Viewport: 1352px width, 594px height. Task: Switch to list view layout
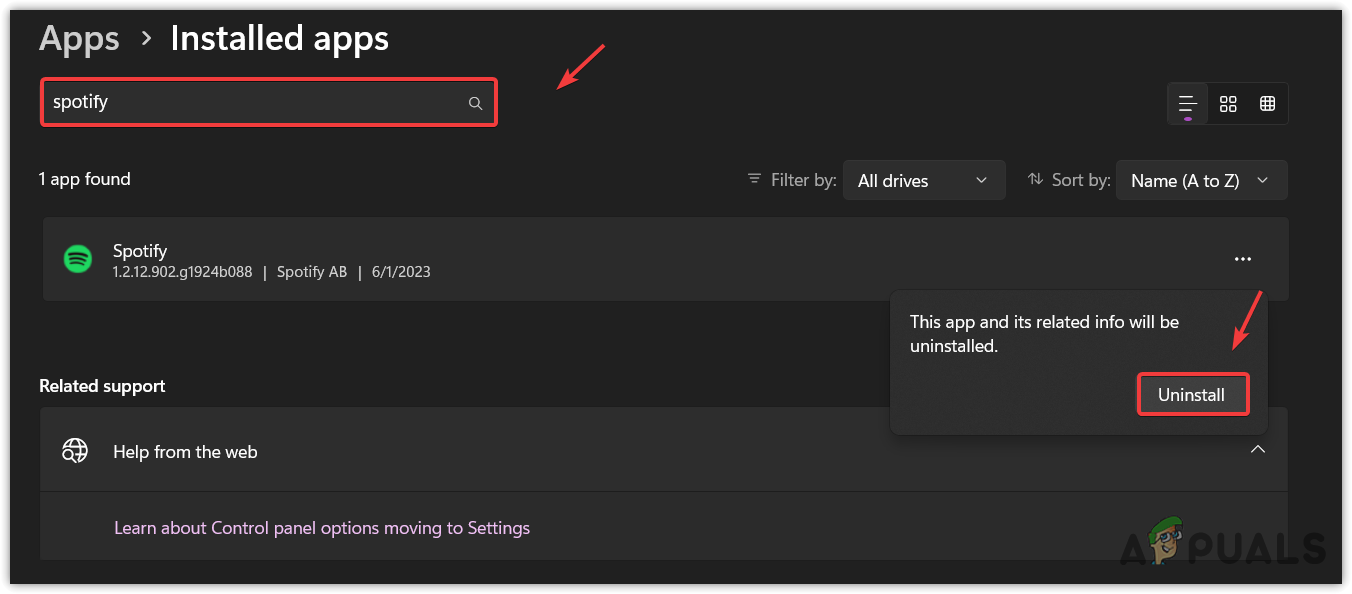pos(1188,103)
